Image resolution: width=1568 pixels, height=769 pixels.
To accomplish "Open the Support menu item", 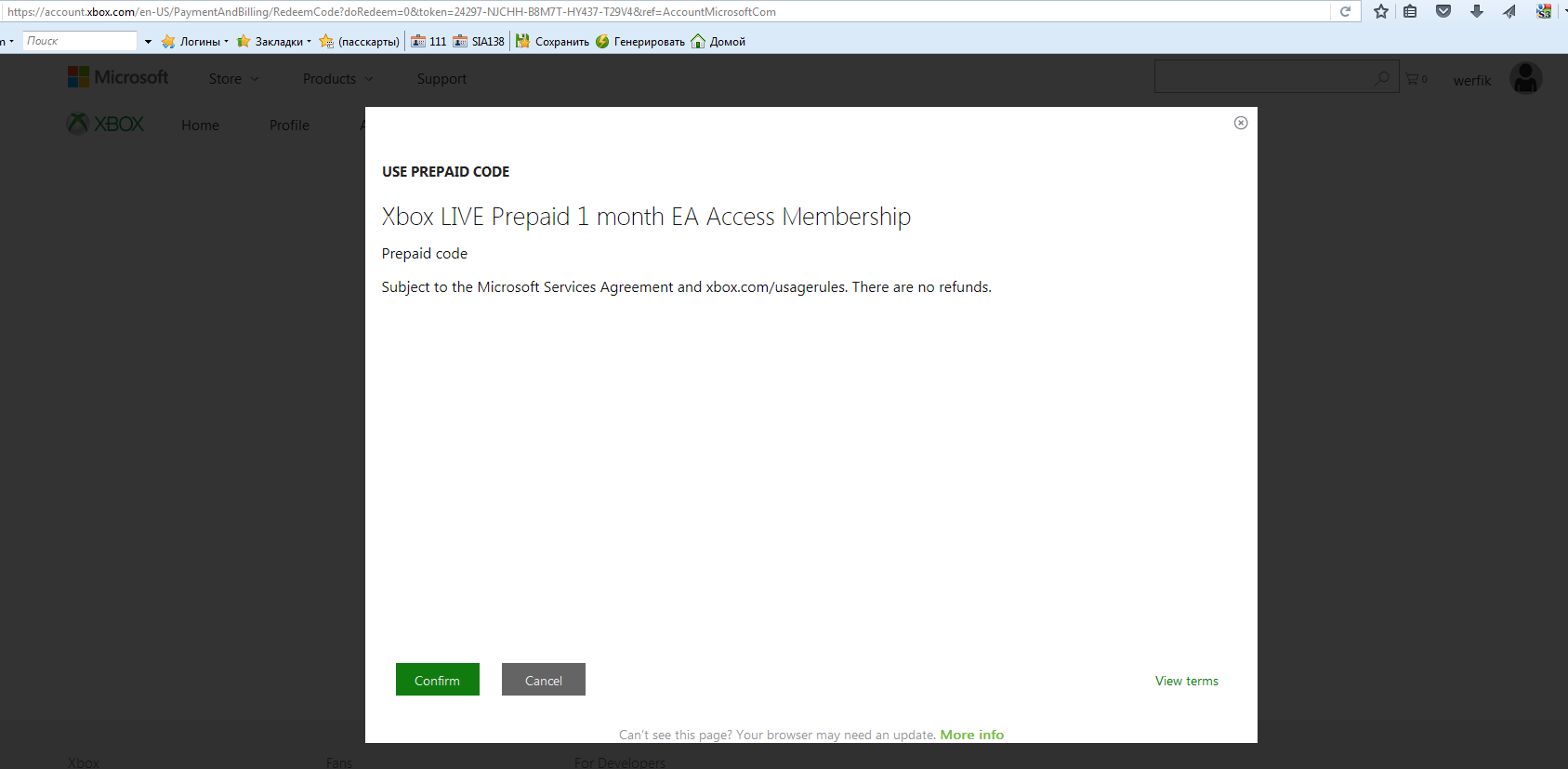I will click(441, 79).
